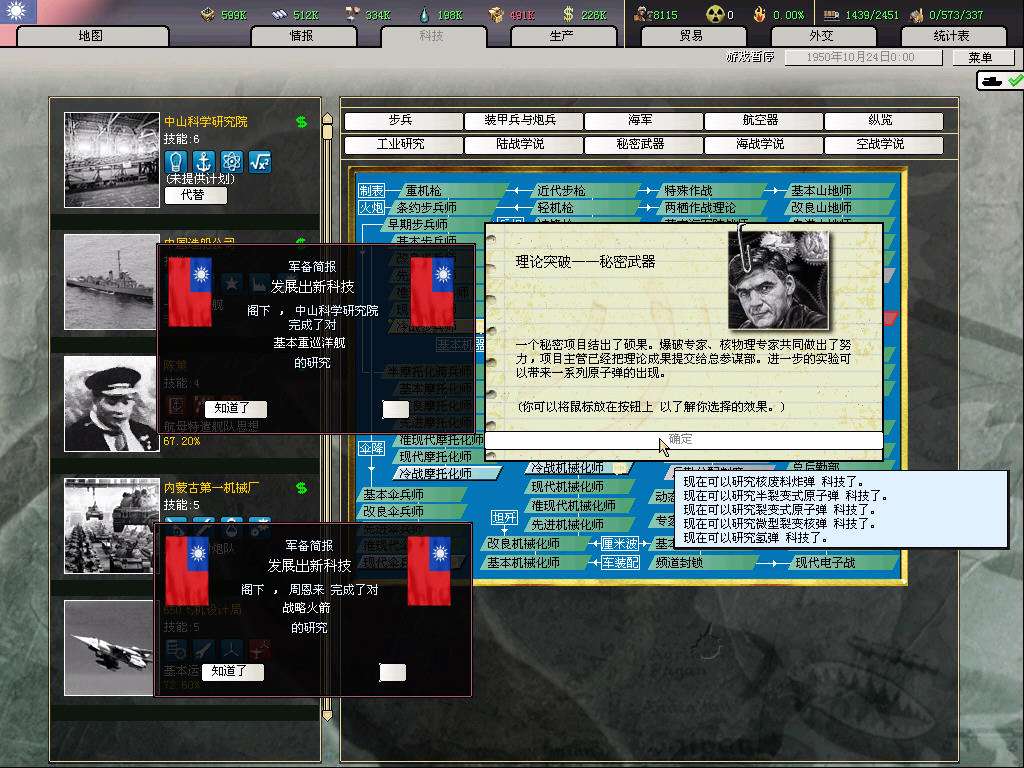Click the green dollar sign beside 中山科学研究院

tap(301, 121)
